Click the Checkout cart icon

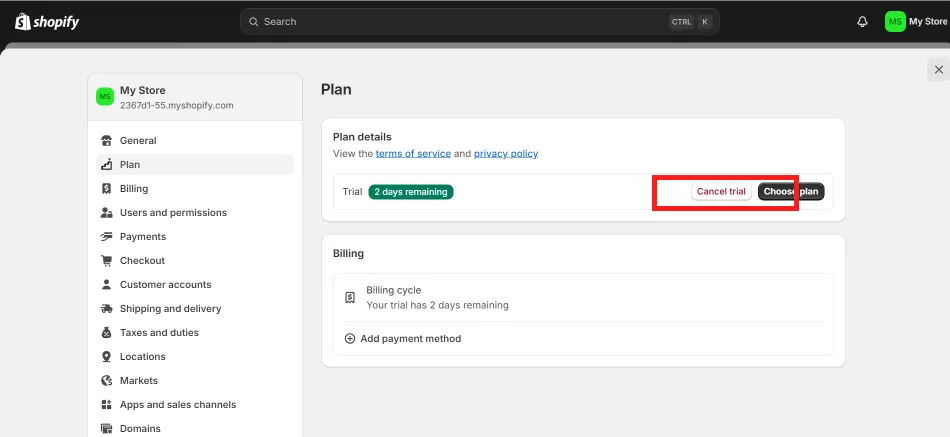point(107,261)
